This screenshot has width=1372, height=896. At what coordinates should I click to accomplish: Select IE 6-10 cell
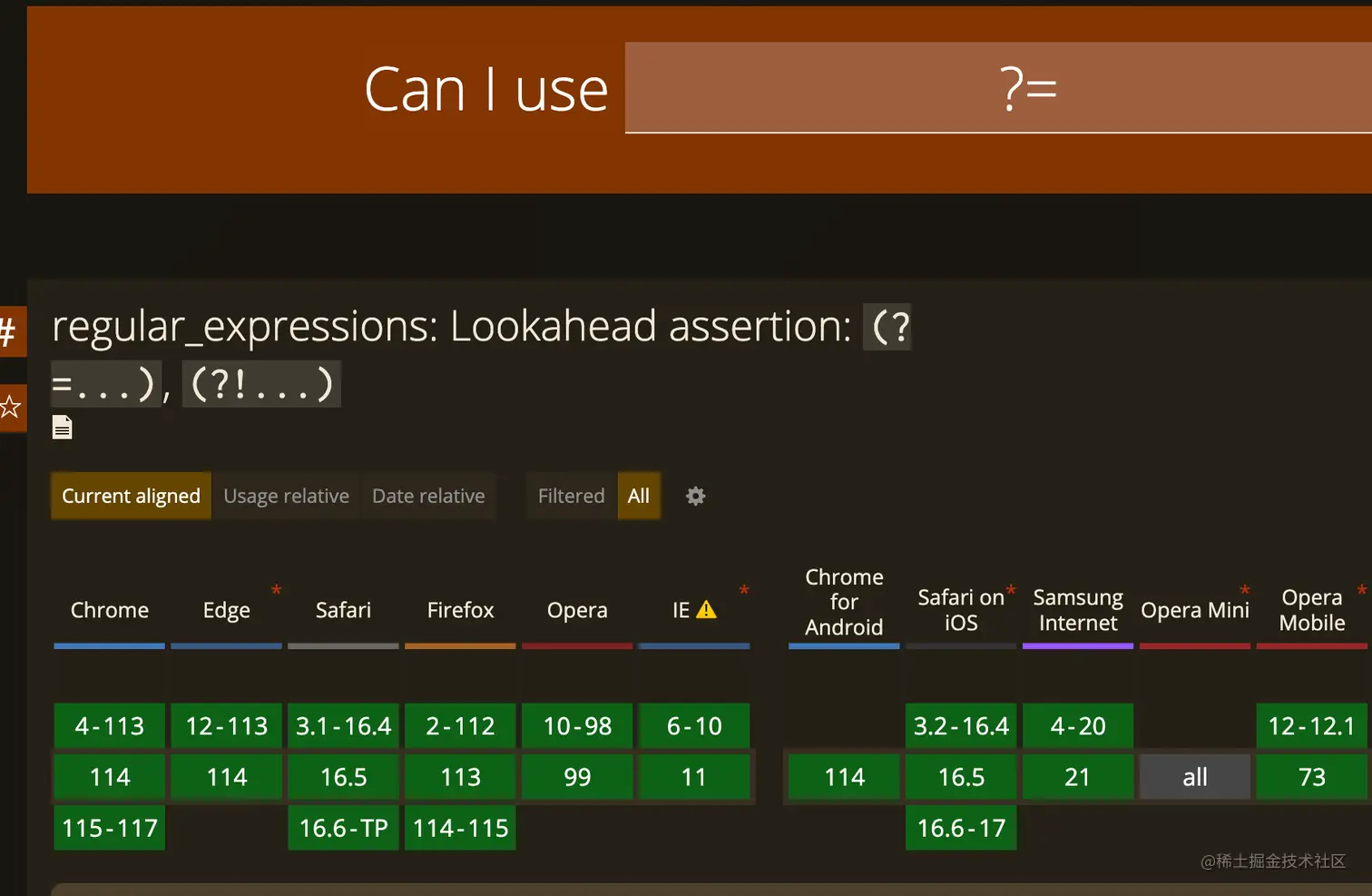(x=694, y=726)
